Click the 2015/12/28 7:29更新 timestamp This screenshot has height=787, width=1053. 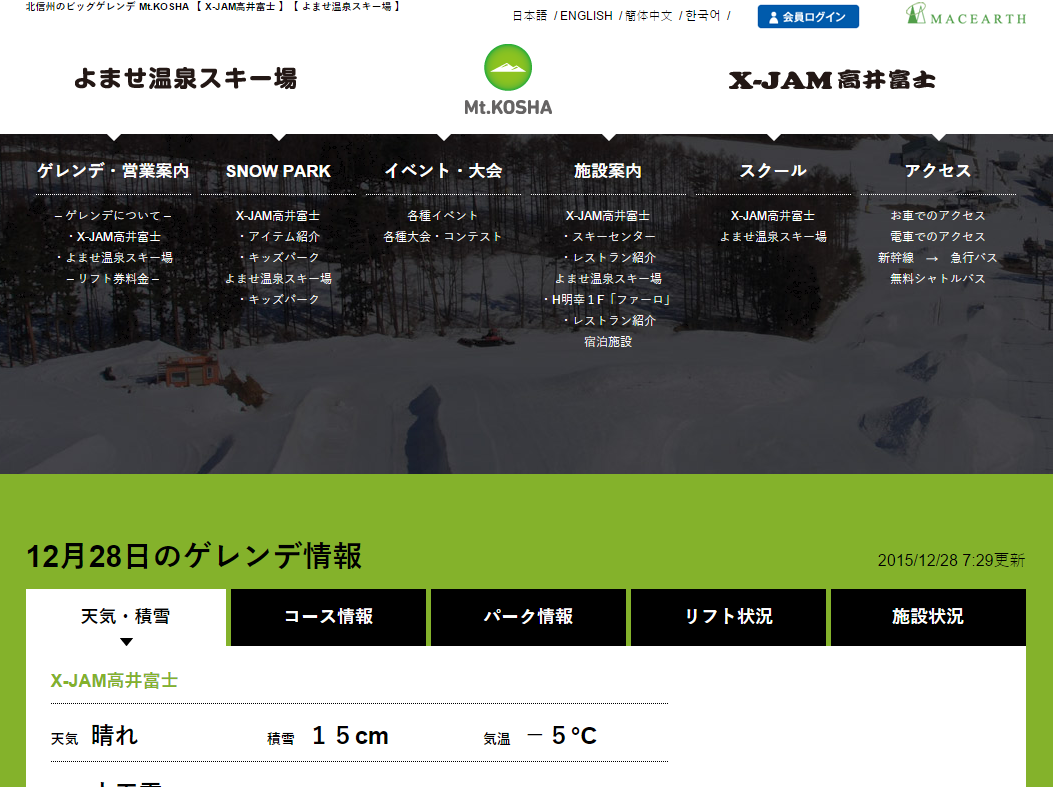pyautogui.click(x=952, y=560)
